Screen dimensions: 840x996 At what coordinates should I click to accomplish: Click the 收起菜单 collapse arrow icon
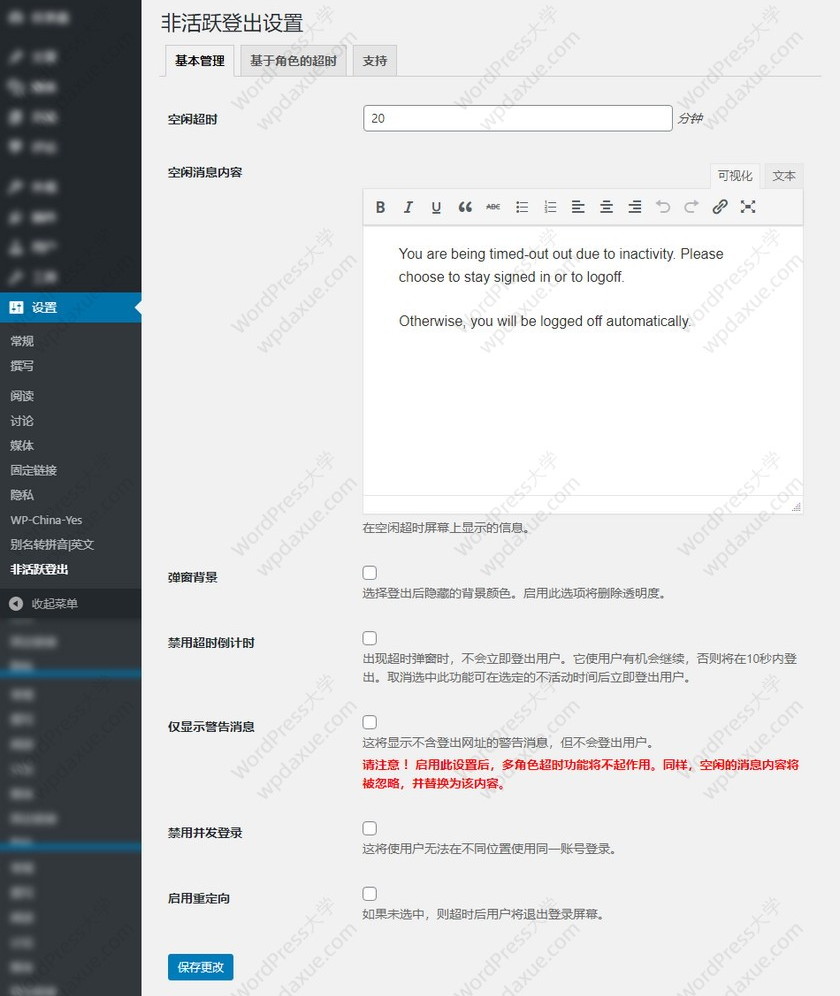(17, 603)
